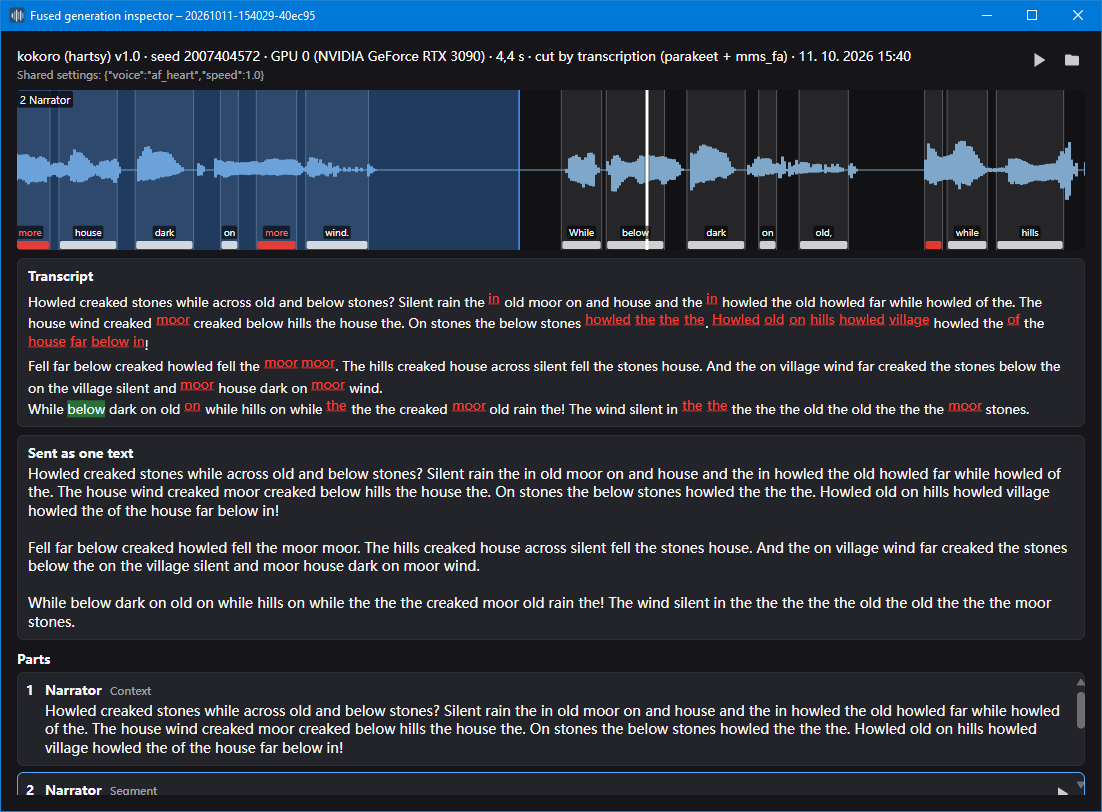Screen dimensions: 1102x812
Task: Click red 'house far below in' in Transcript
Action: 86,342
